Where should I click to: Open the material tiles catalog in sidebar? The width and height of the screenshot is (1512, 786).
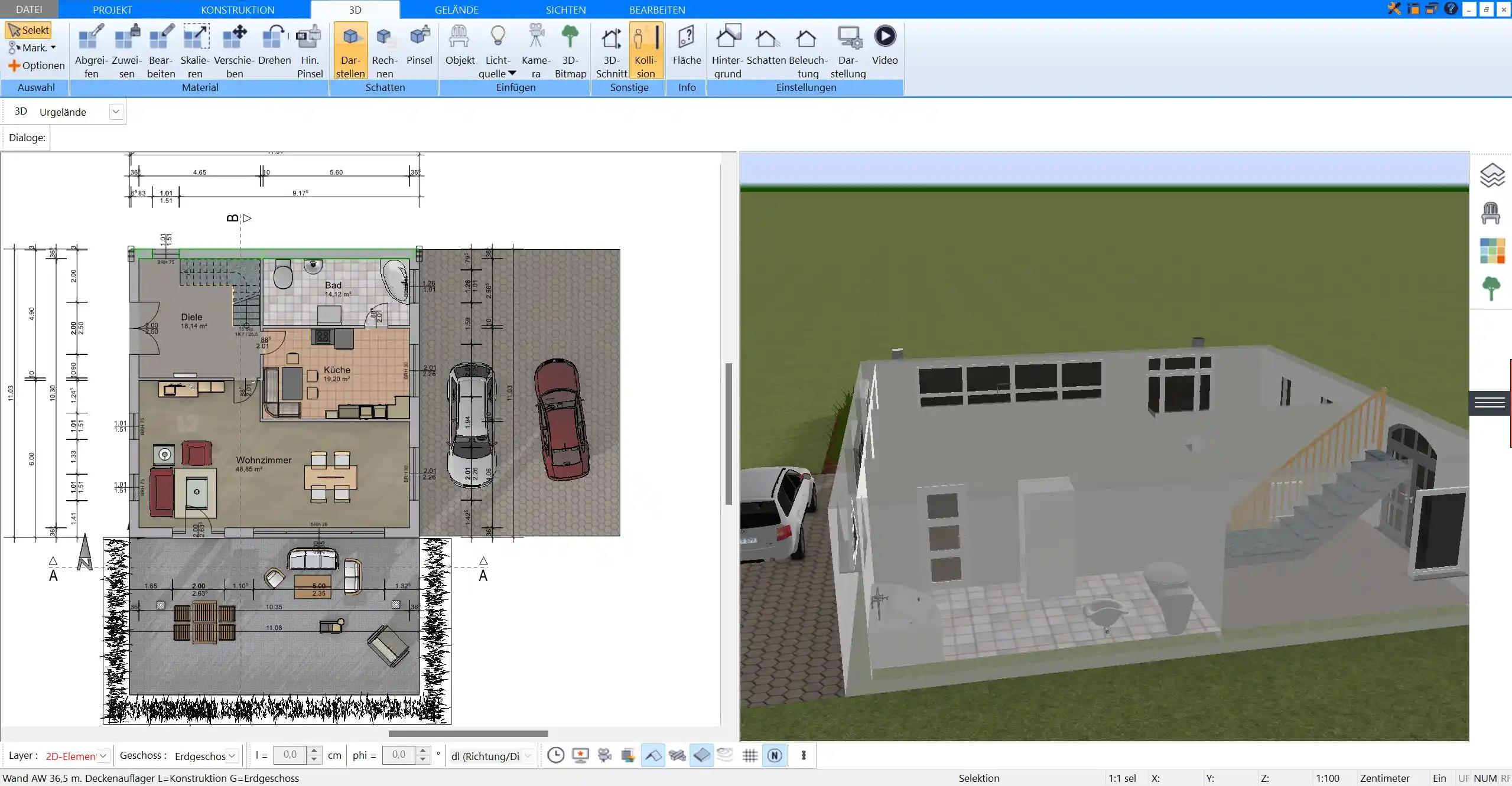pyautogui.click(x=1492, y=251)
